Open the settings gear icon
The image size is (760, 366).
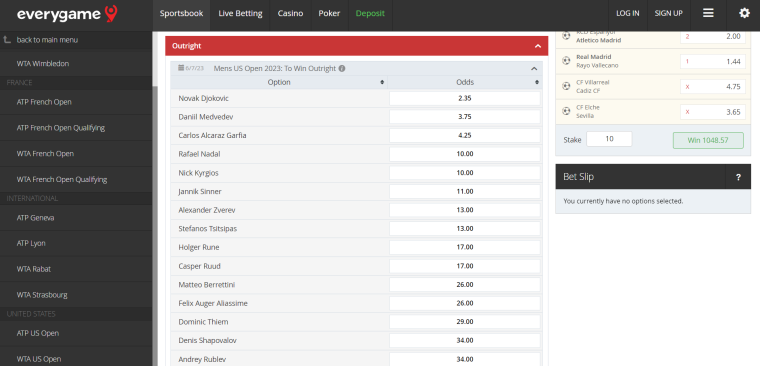744,14
